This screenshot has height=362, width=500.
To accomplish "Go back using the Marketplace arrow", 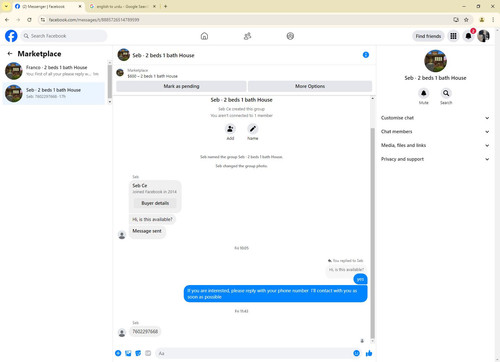I will 10,53.
